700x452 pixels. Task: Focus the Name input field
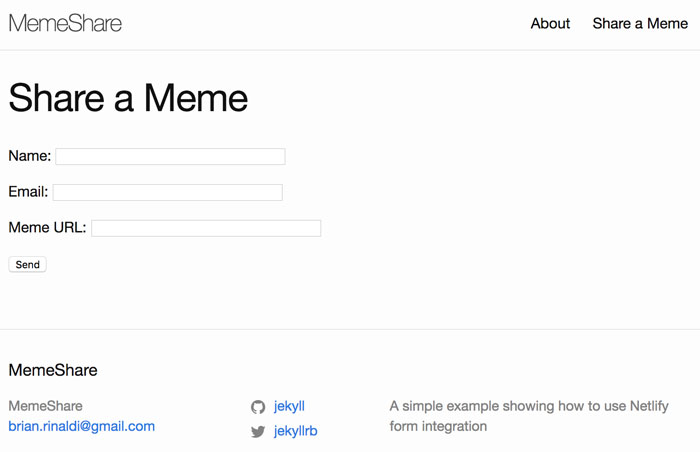point(170,157)
